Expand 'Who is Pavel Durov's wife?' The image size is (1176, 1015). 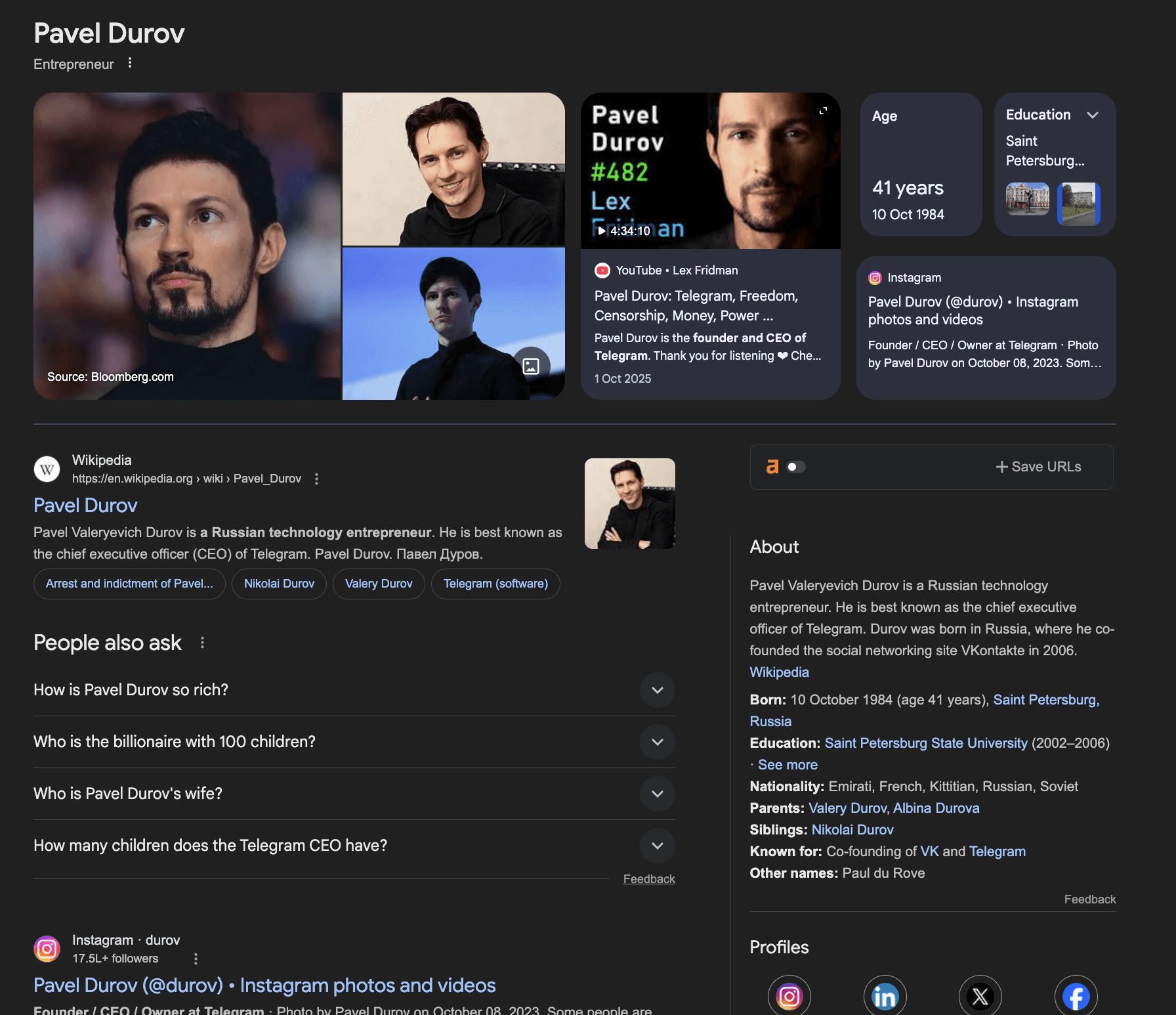point(658,794)
